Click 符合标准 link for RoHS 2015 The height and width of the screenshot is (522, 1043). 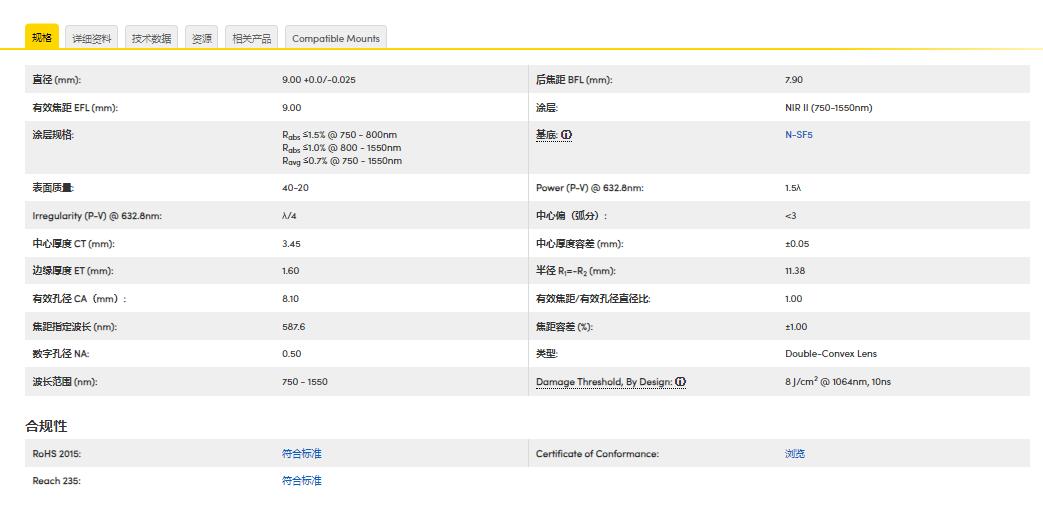pyautogui.click(x=302, y=454)
